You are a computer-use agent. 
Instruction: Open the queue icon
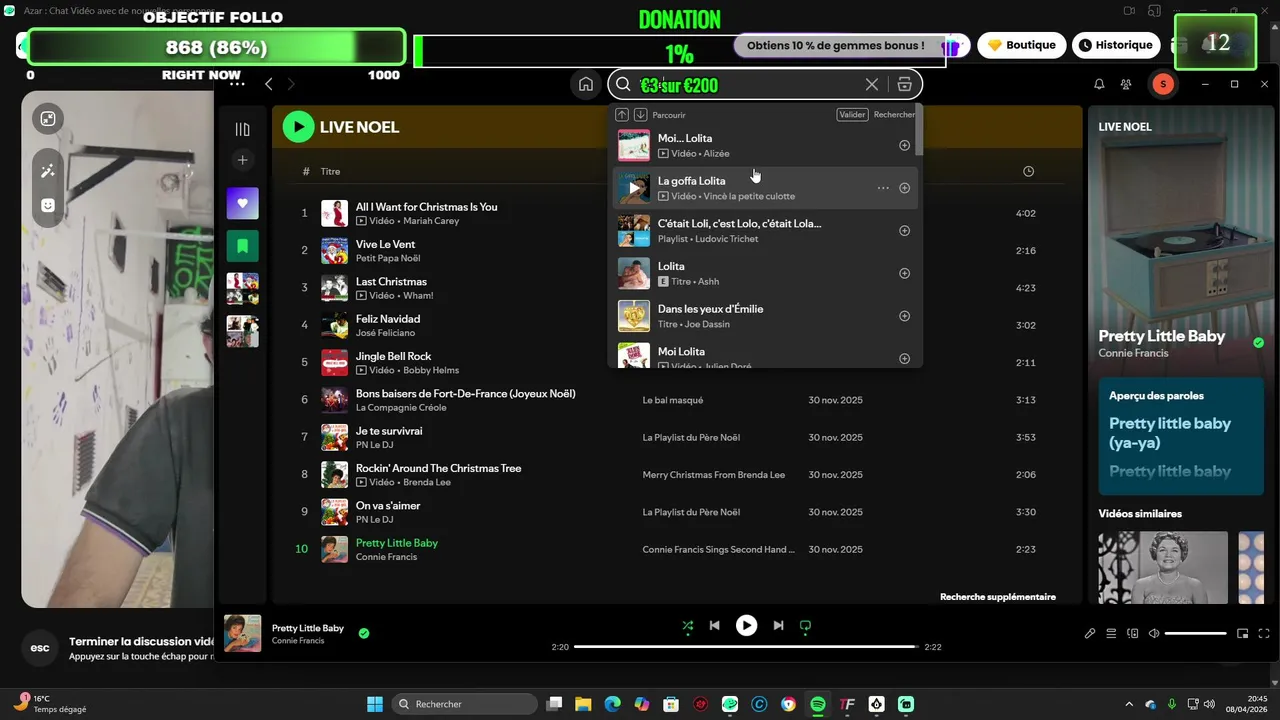click(x=1111, y=634)
